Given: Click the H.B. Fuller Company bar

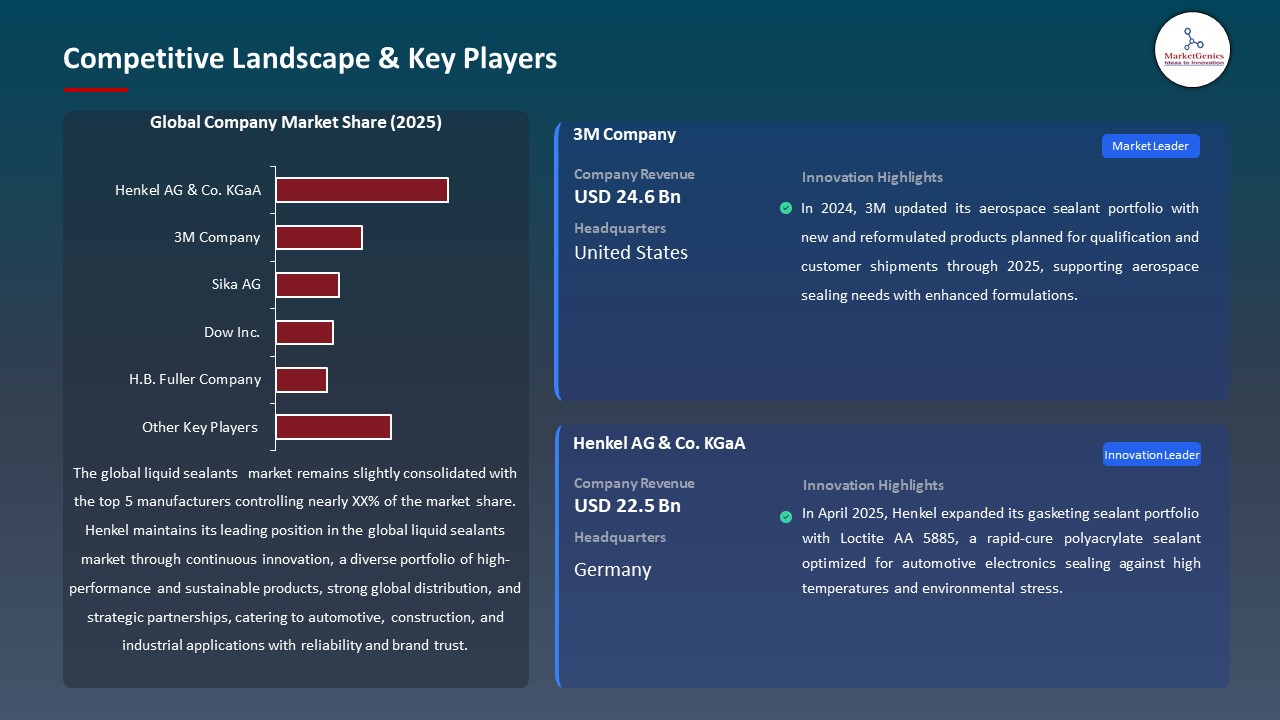Looking at the screenshot, I should point(301,380).
